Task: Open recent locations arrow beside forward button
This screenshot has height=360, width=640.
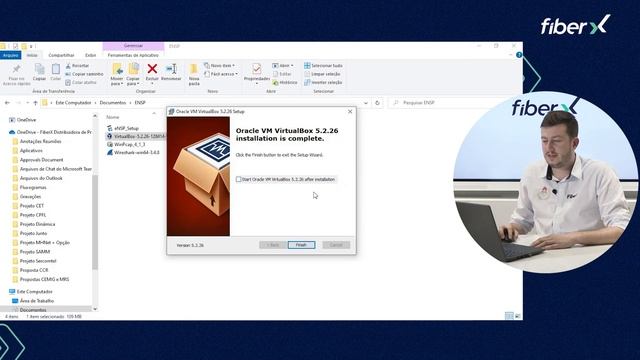Action: click(27, 103)
